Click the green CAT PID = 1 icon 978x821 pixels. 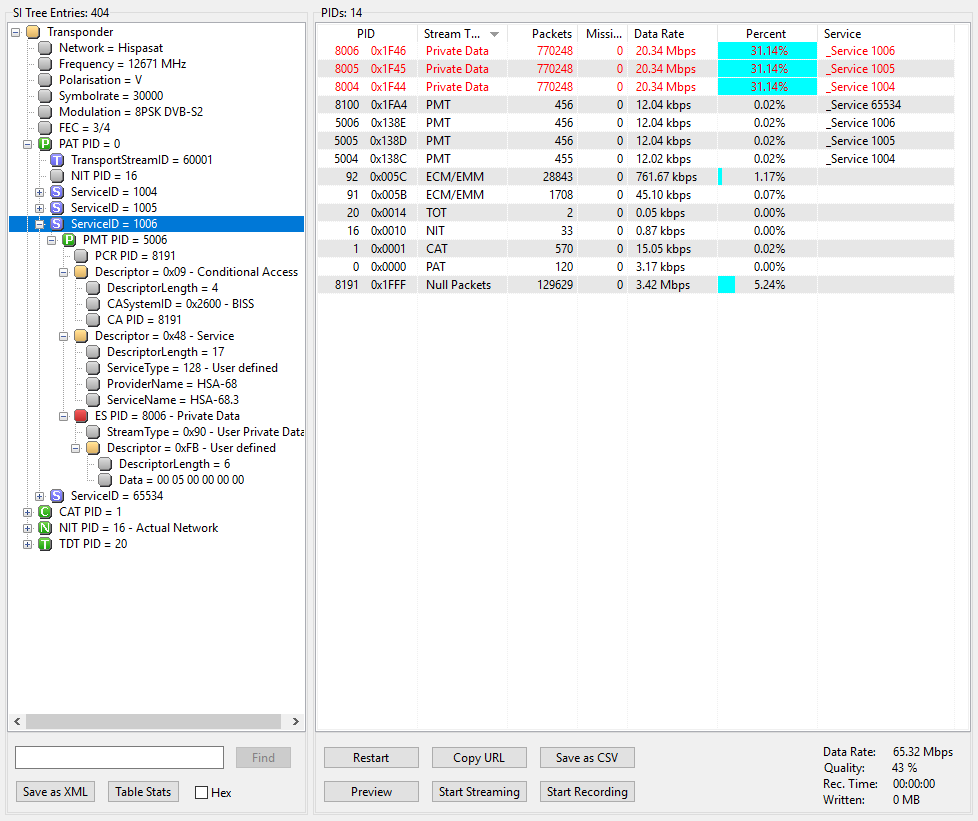click(45, 512)
